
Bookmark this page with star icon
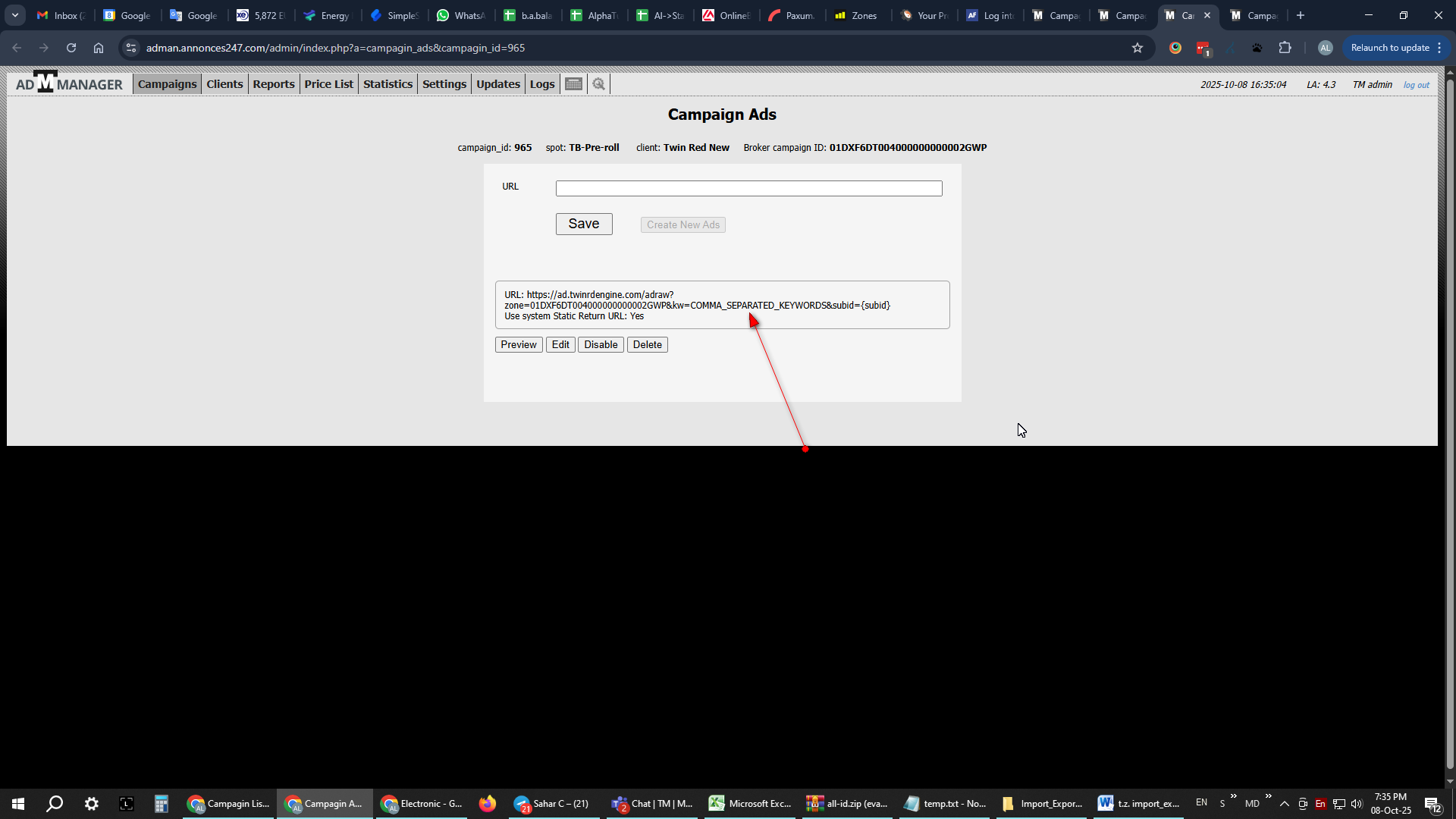(x=1137, y=48)
